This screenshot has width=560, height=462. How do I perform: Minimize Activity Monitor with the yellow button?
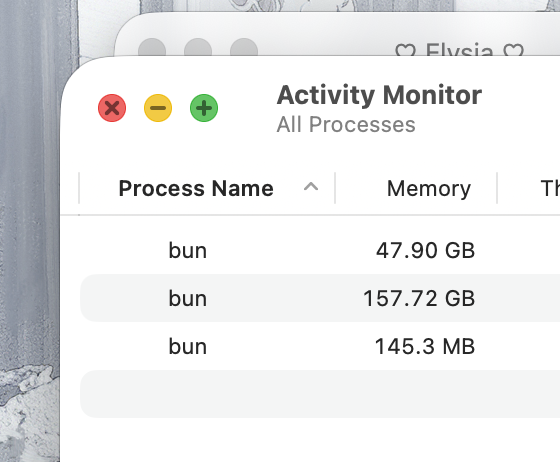point(158,108)
